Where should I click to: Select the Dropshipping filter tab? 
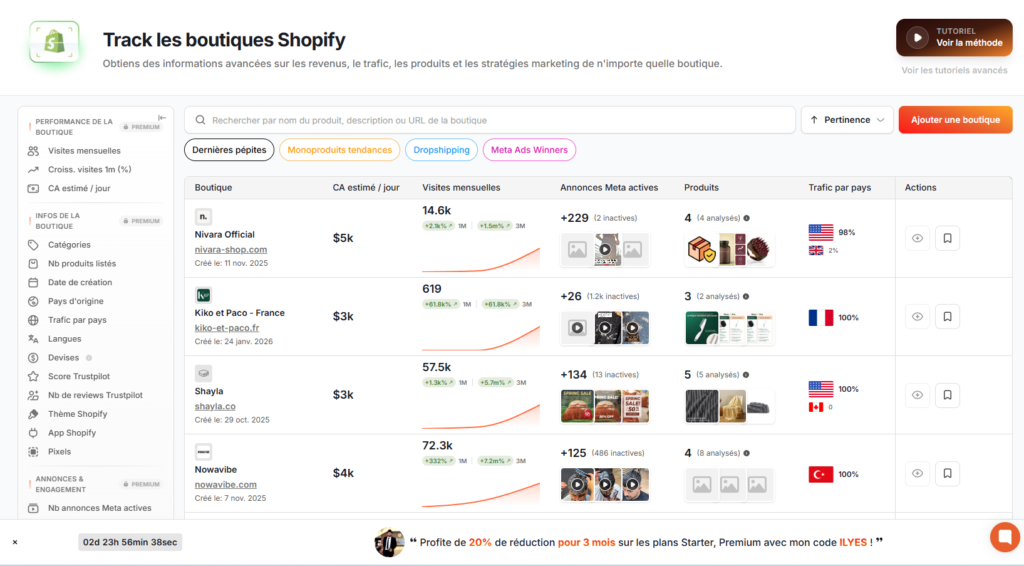[x=441, y=150]
